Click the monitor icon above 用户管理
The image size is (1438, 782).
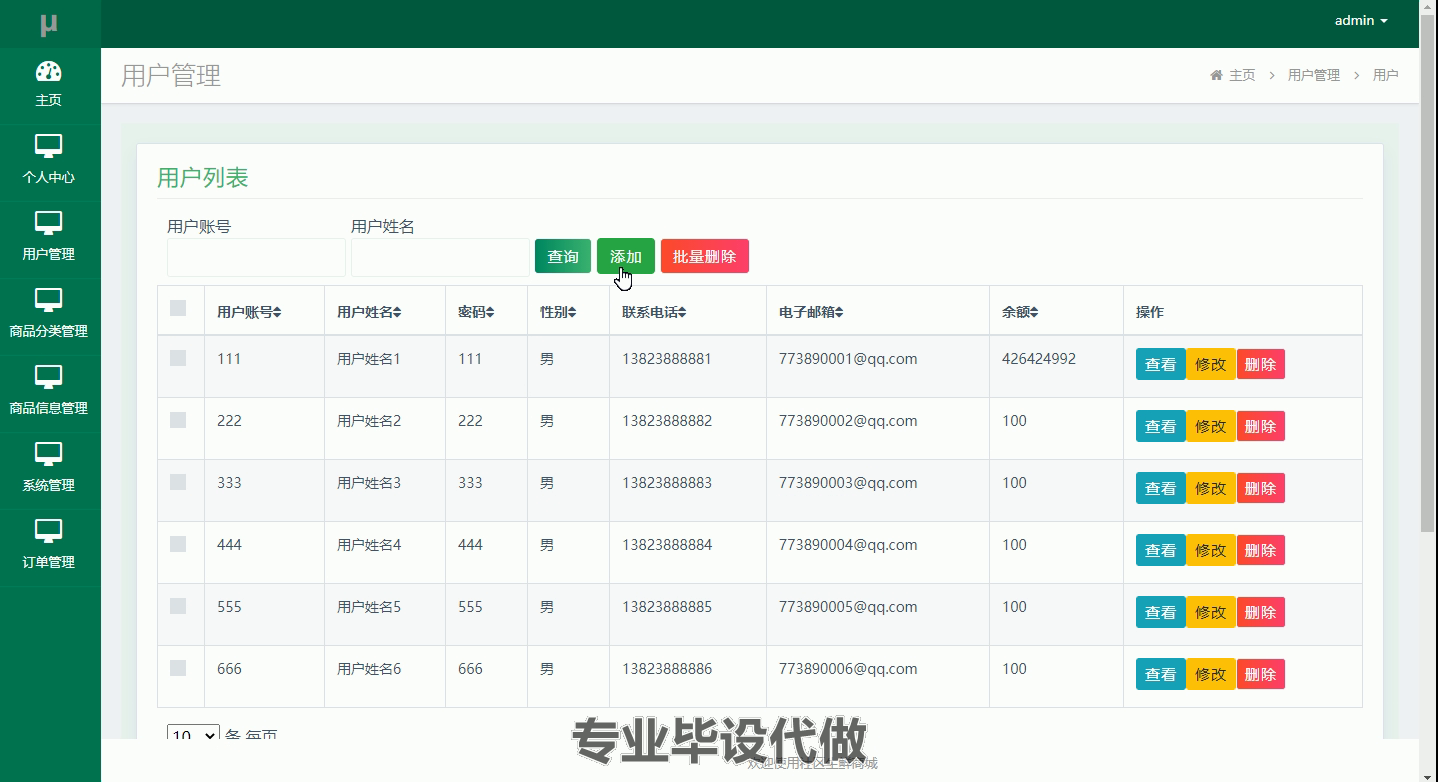point(48,223)
